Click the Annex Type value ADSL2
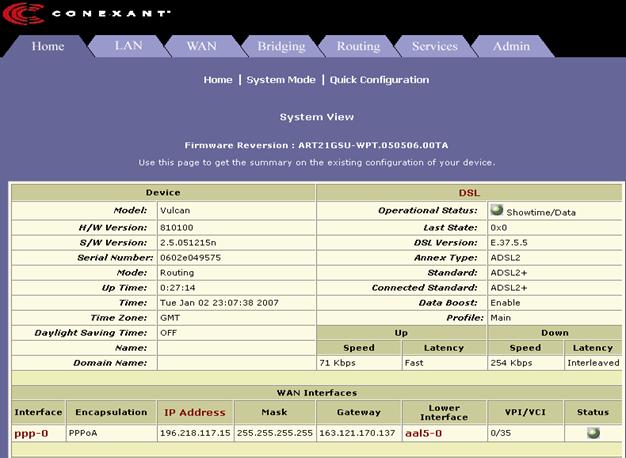The height and width of the screenshot is (458, 626). pyautogui.click(x=505, y=258)
